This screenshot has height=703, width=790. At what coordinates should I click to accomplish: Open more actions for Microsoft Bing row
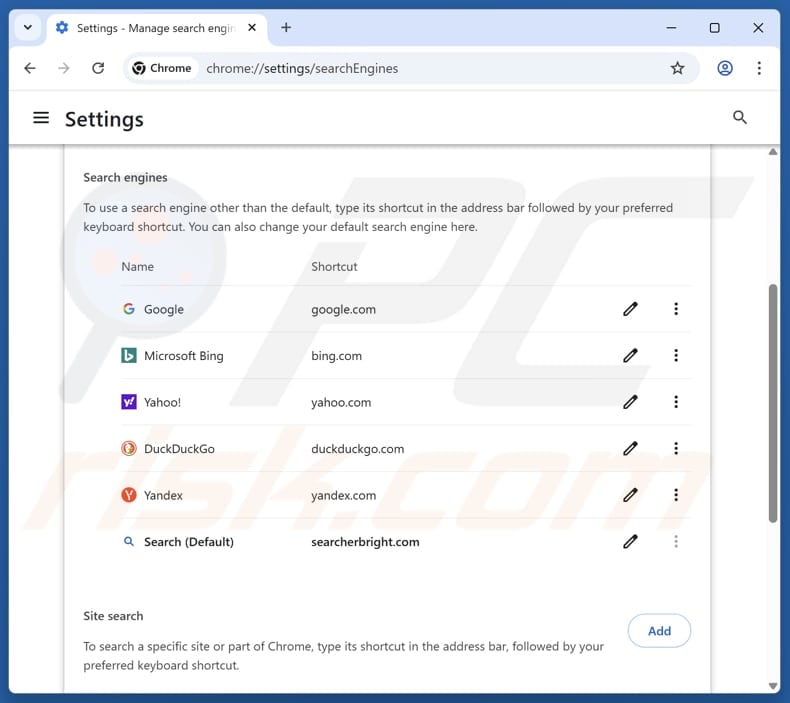[x=676, y=355]
